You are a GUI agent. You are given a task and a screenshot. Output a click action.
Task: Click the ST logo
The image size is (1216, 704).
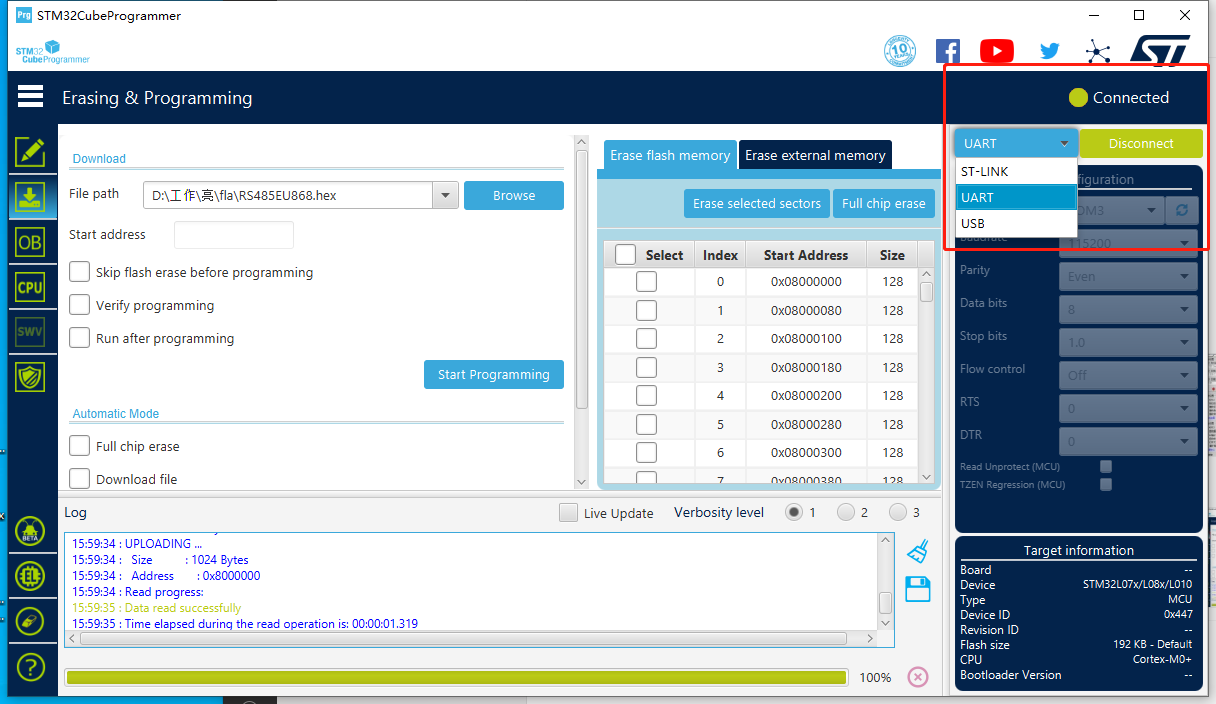(1160, 51)
